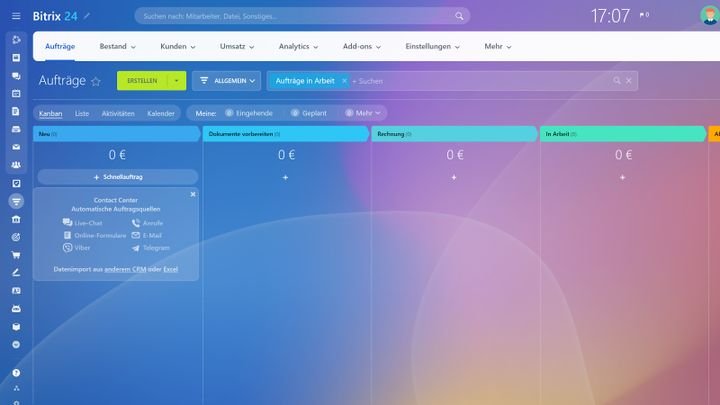Switch to Kanban view

(x=51, y=113)
